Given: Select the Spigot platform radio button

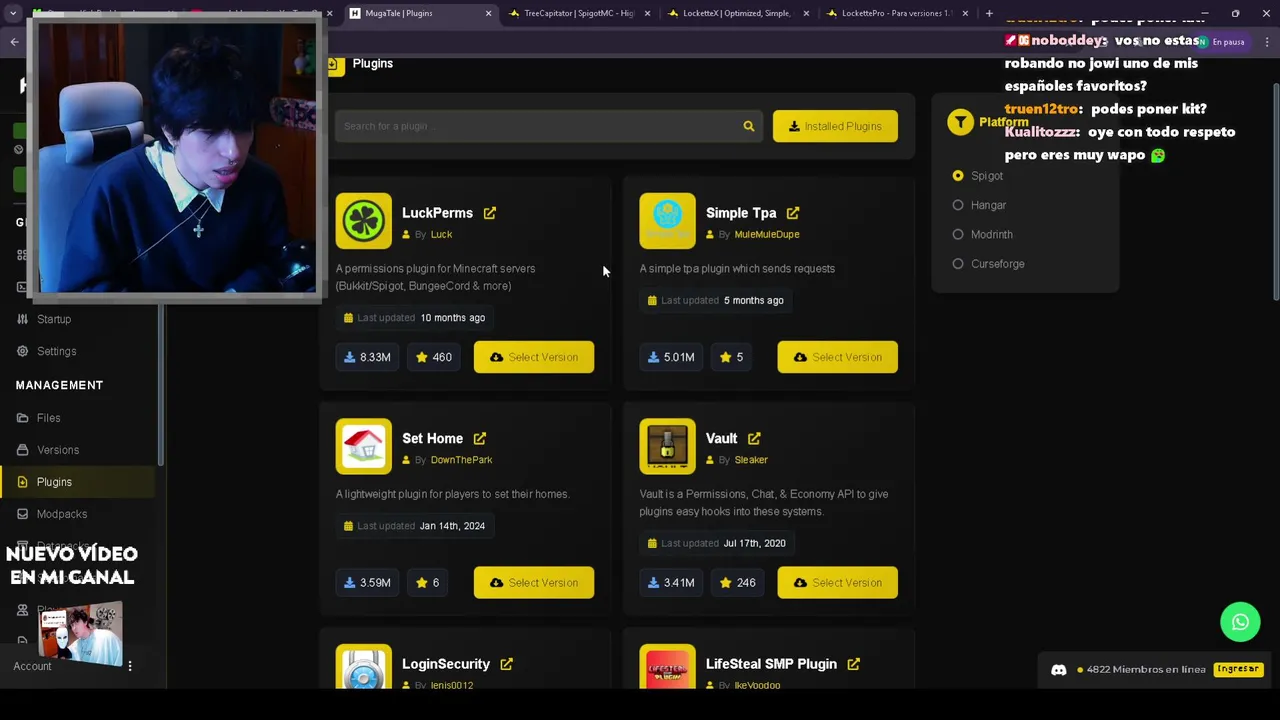Looking at the screenshot, I should tap(958, 176).
